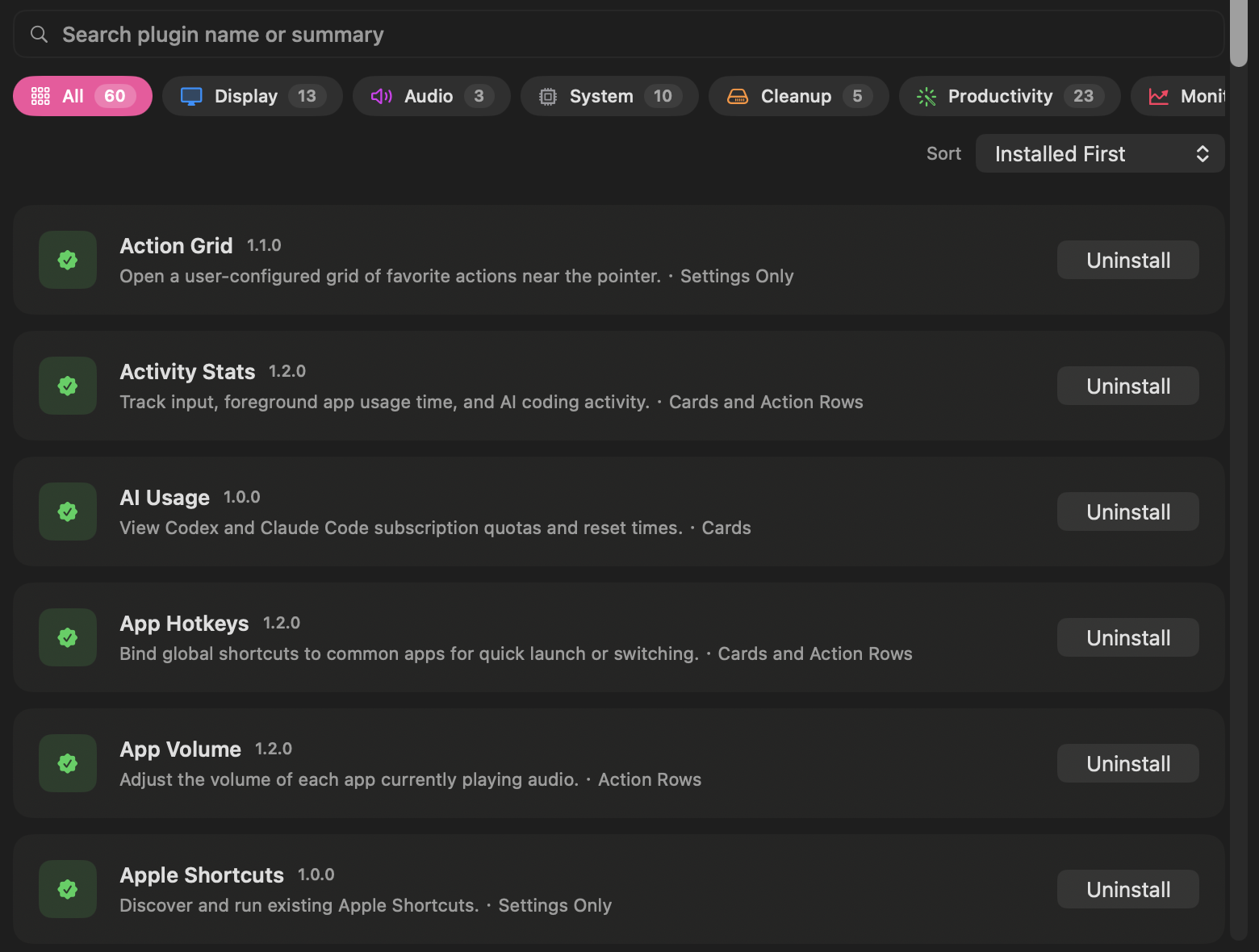Click the grid icon on the All tab
The width and height of the screenshot is (1259, 952).
[40, 96]
